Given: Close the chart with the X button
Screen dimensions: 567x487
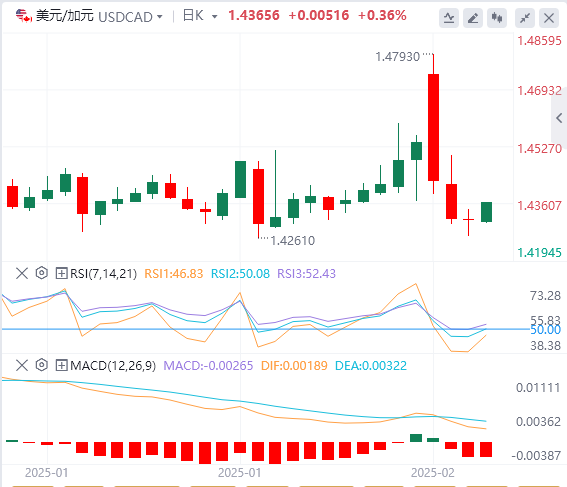Looking at the screenshot, I should (x=549, y=18).
